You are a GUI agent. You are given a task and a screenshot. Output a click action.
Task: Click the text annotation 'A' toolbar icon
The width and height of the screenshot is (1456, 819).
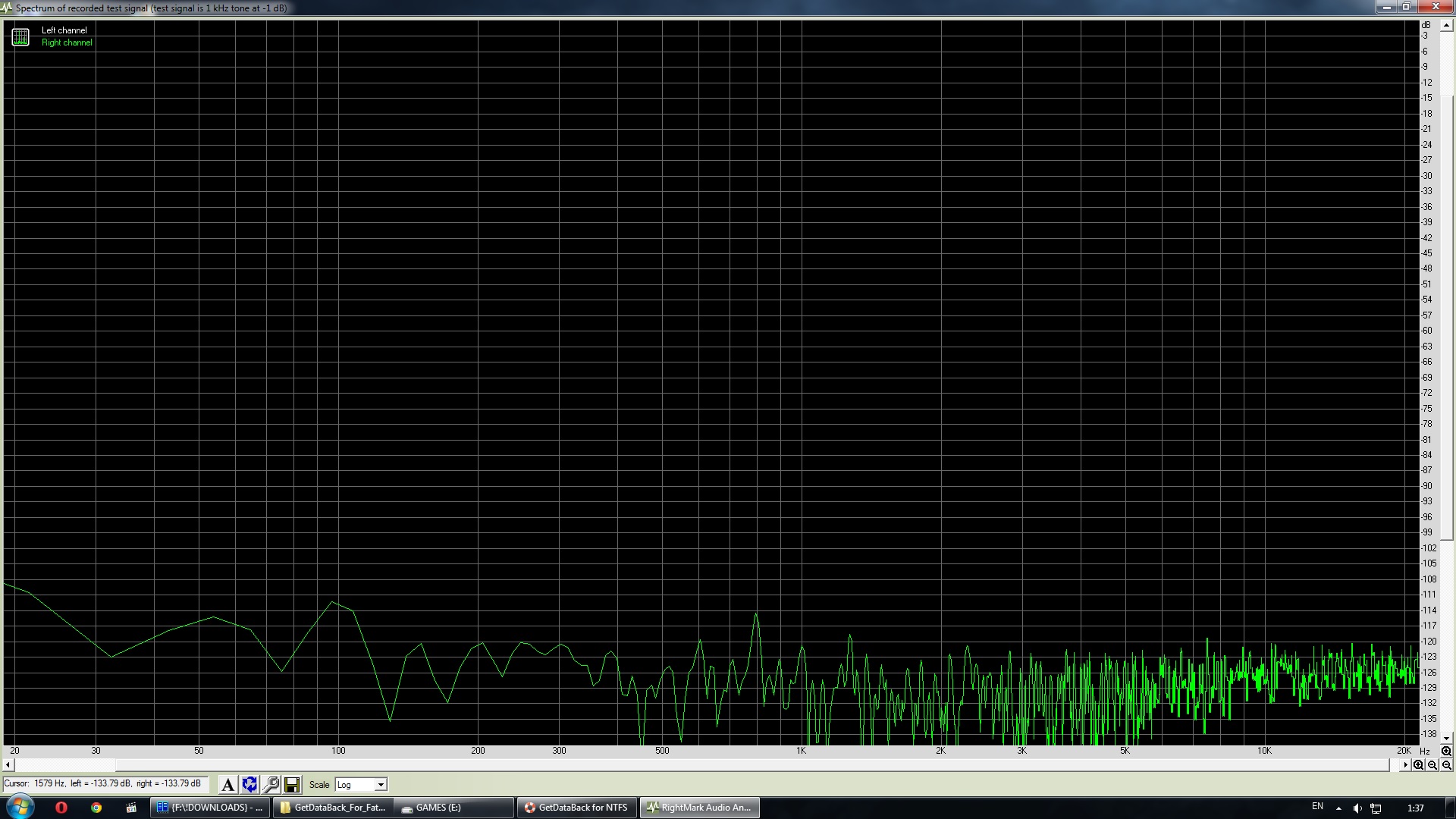click(x=227, y=785)
